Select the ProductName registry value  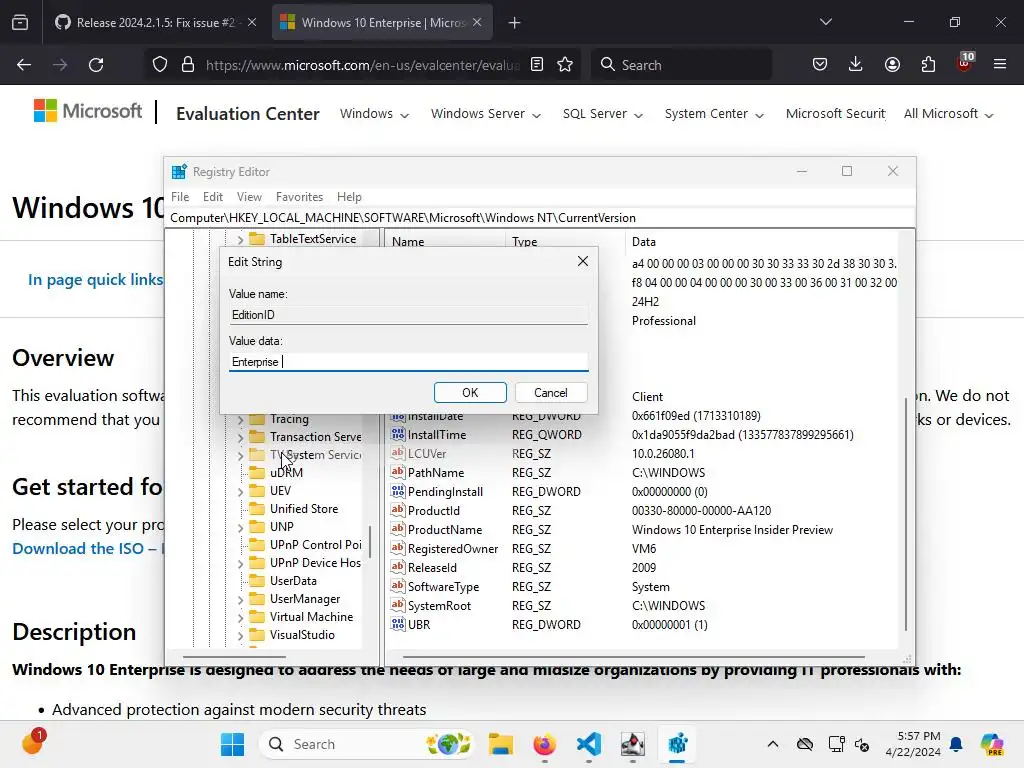click(x=445, y=530)
